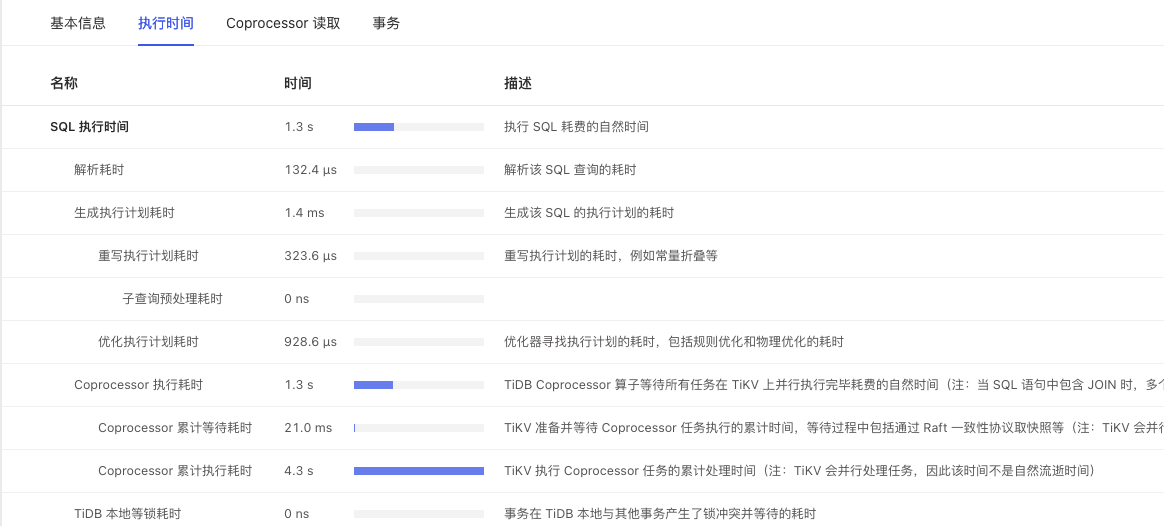Click the SQL 执行时间 progress bar

pyautogui.click(x=419, y=127)
